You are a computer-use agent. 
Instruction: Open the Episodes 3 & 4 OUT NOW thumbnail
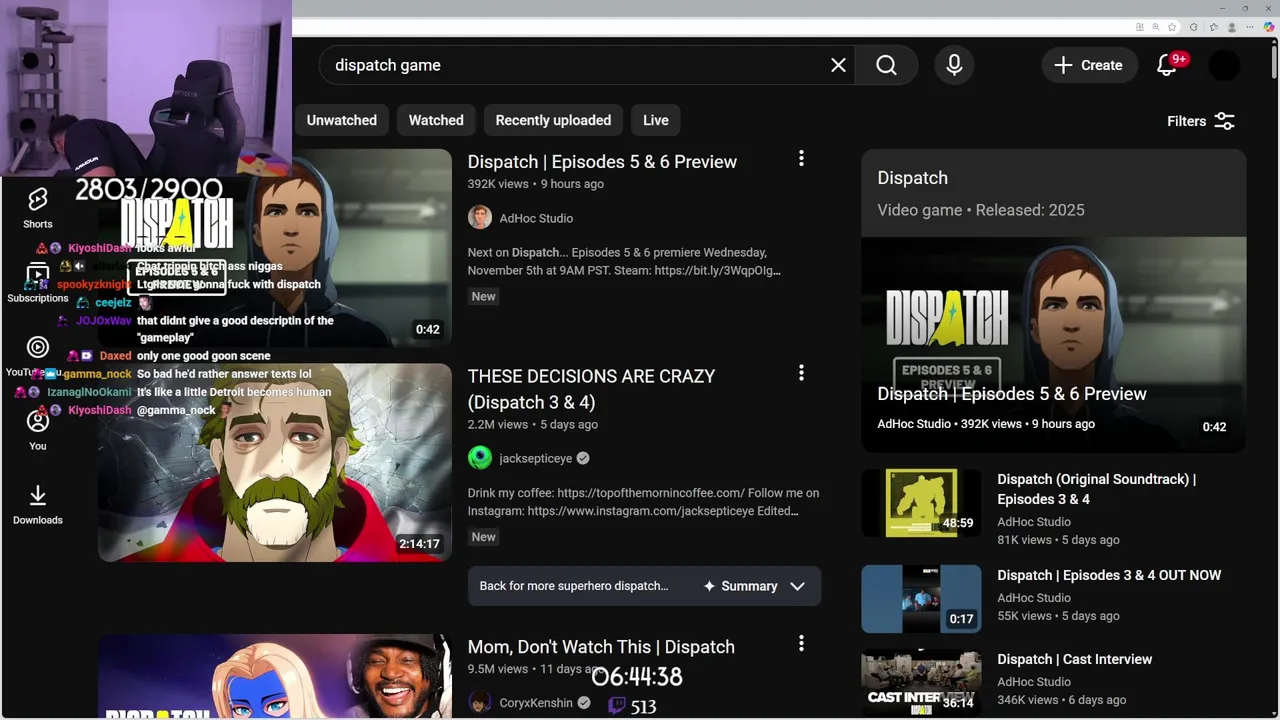coord(922,599)
